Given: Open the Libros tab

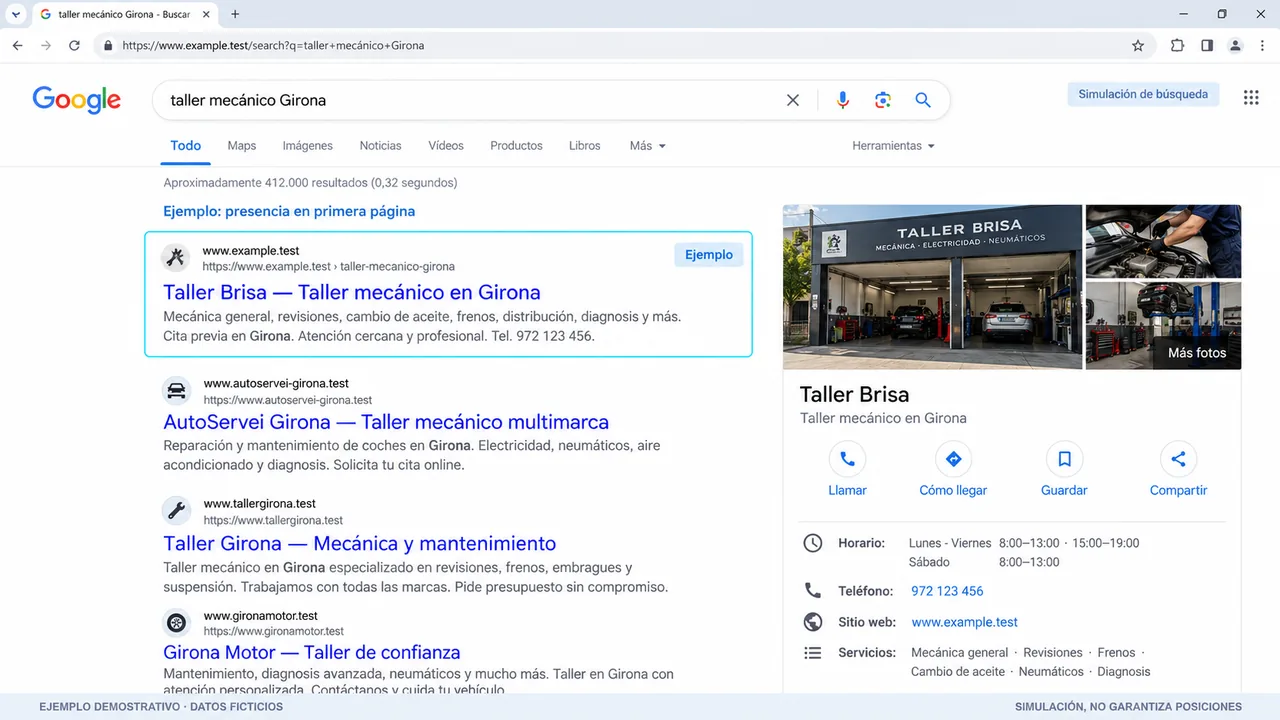Looking at the screenshot, I should [585, 146].
